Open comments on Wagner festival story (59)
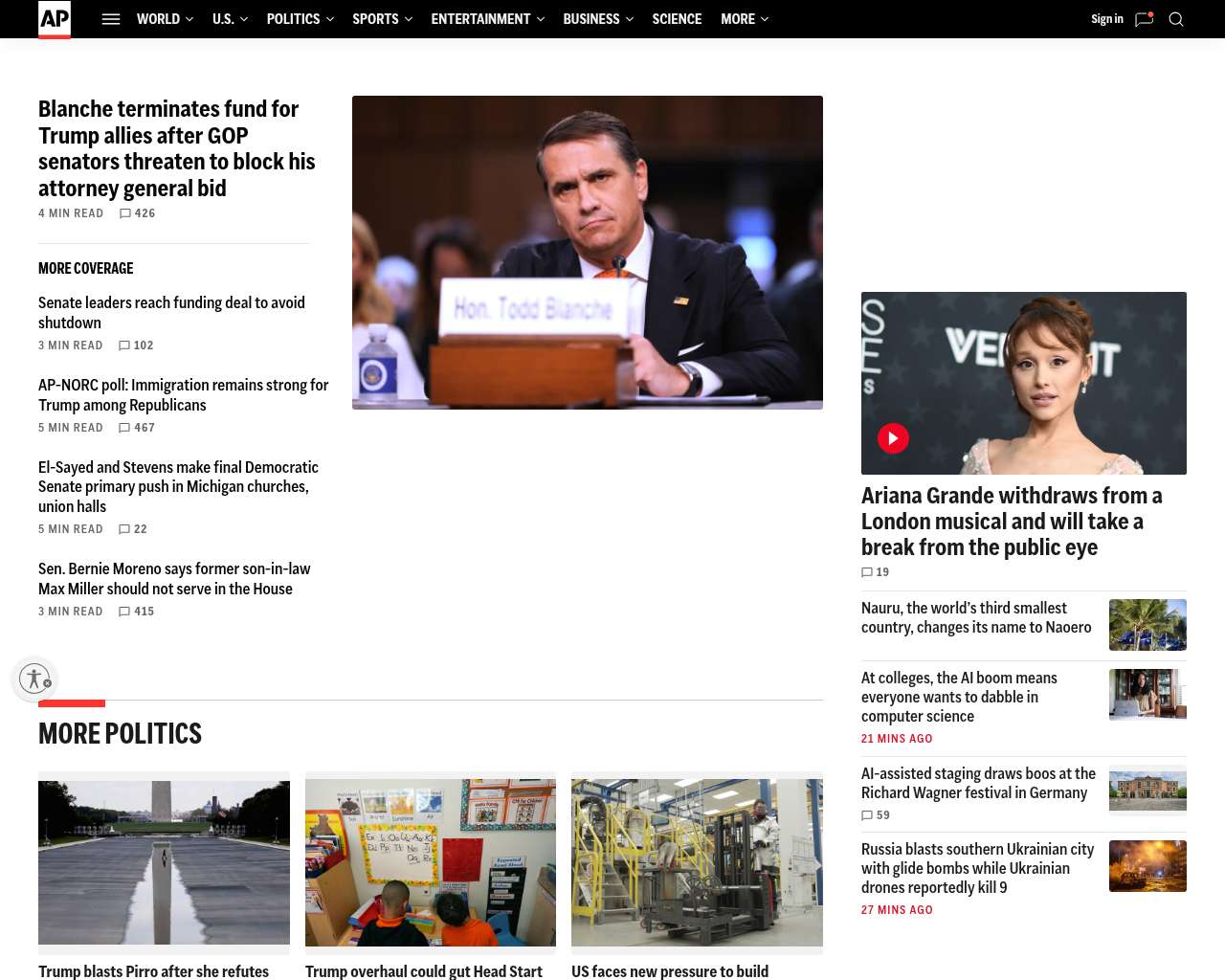 point(876,815)
